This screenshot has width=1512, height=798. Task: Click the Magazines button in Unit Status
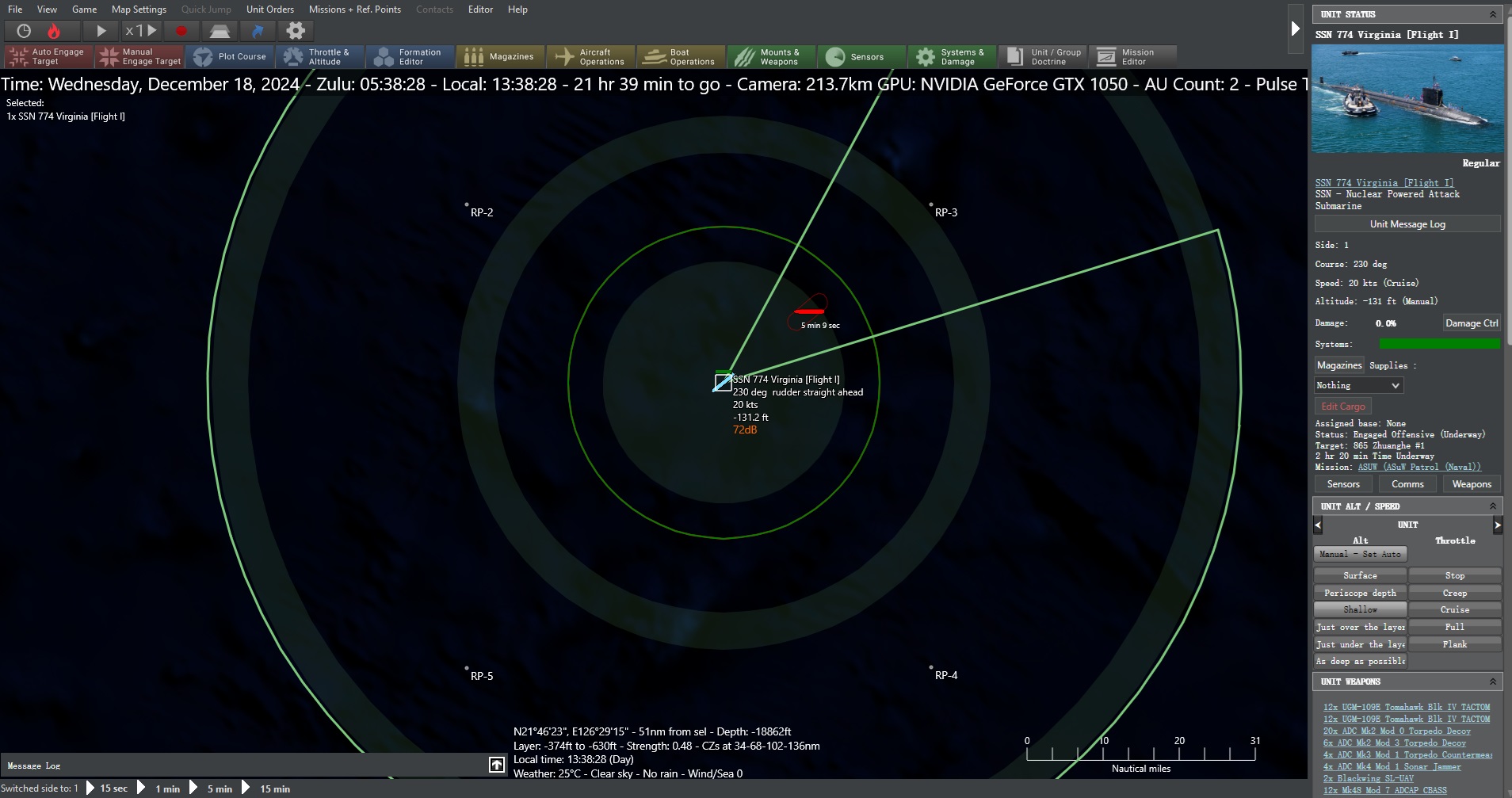[x=1339, y=365]
